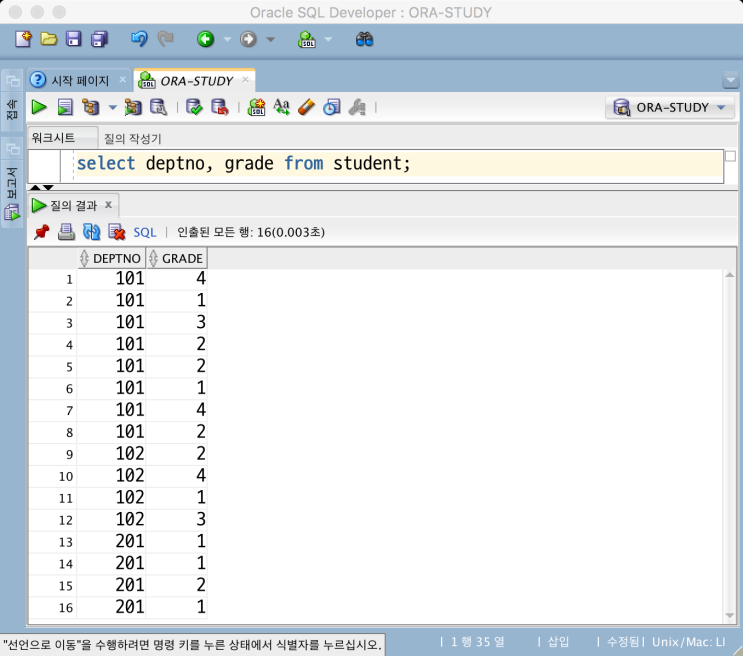Go back with the green arrow
This screenshot has height=656, width=743.
[206, 39]
